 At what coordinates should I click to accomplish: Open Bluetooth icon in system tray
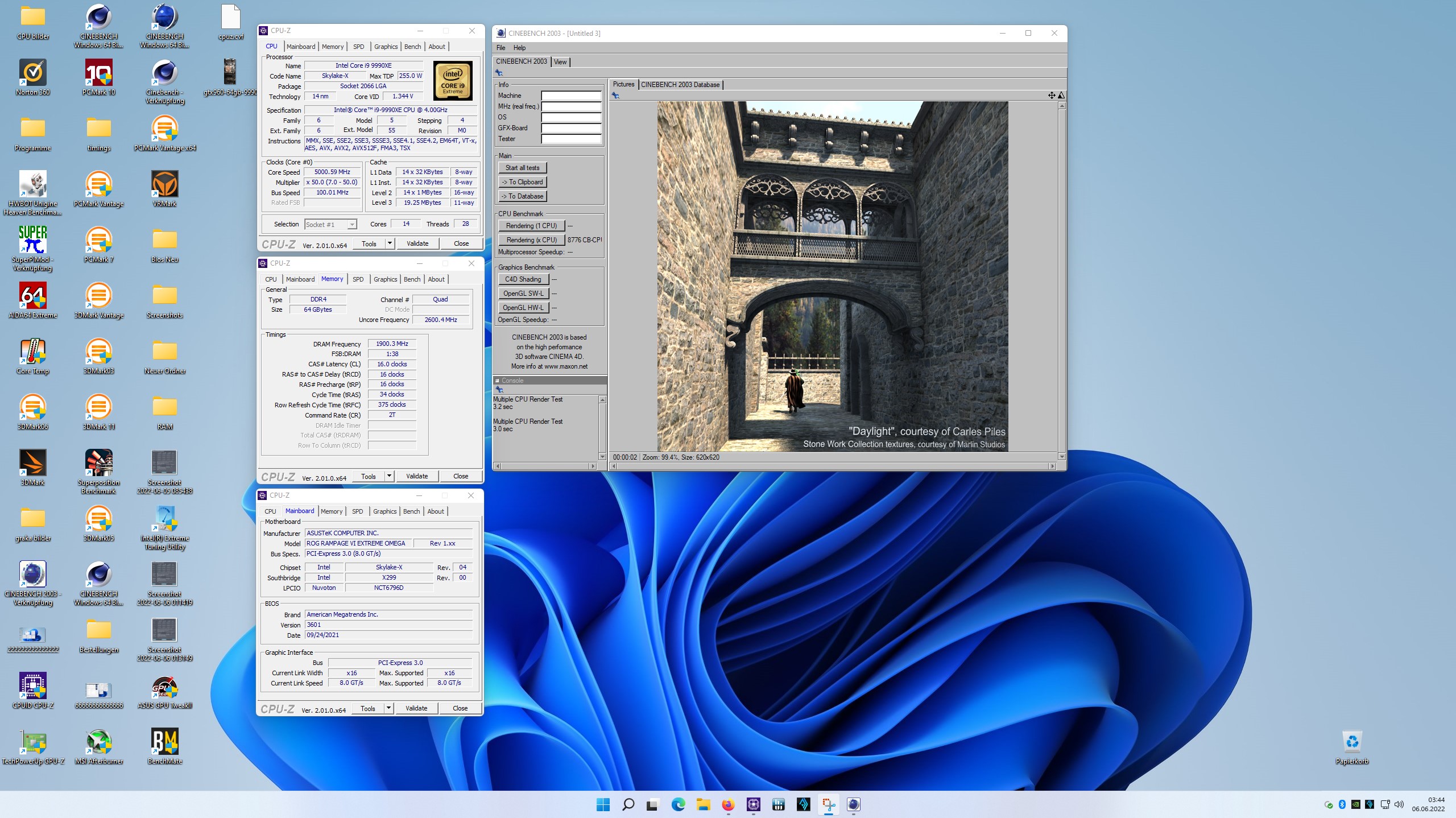[1342, 804]
